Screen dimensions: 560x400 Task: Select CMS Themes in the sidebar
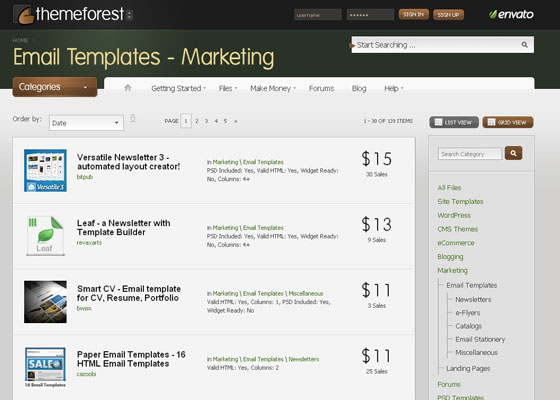pos(458,229)
